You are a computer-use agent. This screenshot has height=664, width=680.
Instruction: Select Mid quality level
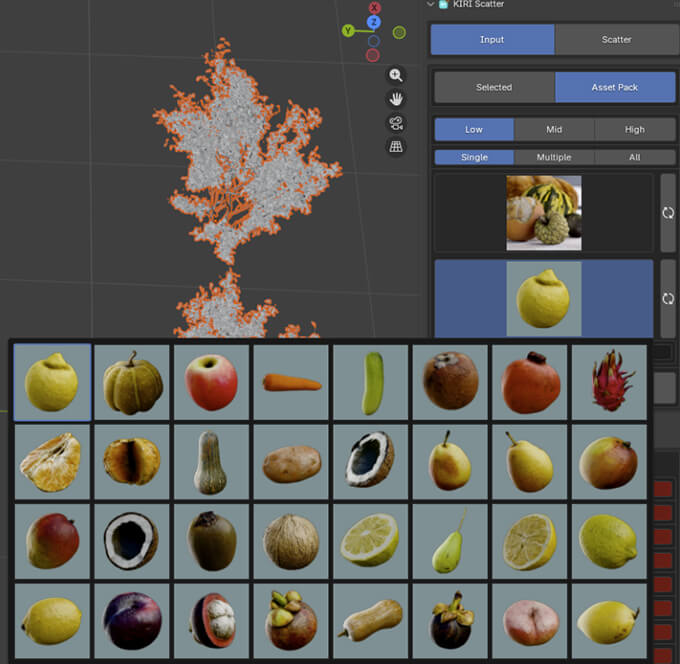coord(554,129)
